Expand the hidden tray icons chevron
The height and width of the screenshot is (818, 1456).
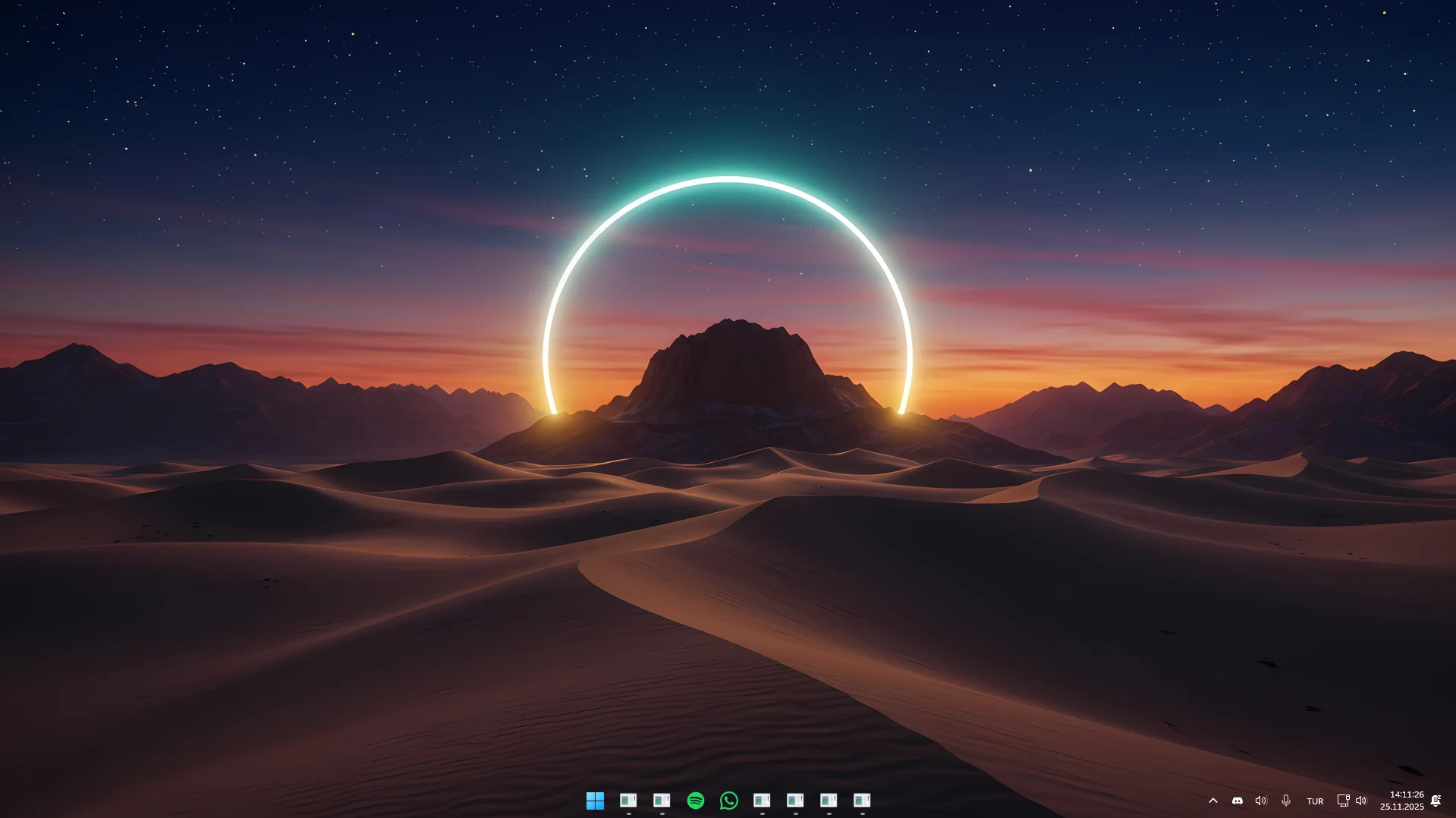coord(1212,801)
